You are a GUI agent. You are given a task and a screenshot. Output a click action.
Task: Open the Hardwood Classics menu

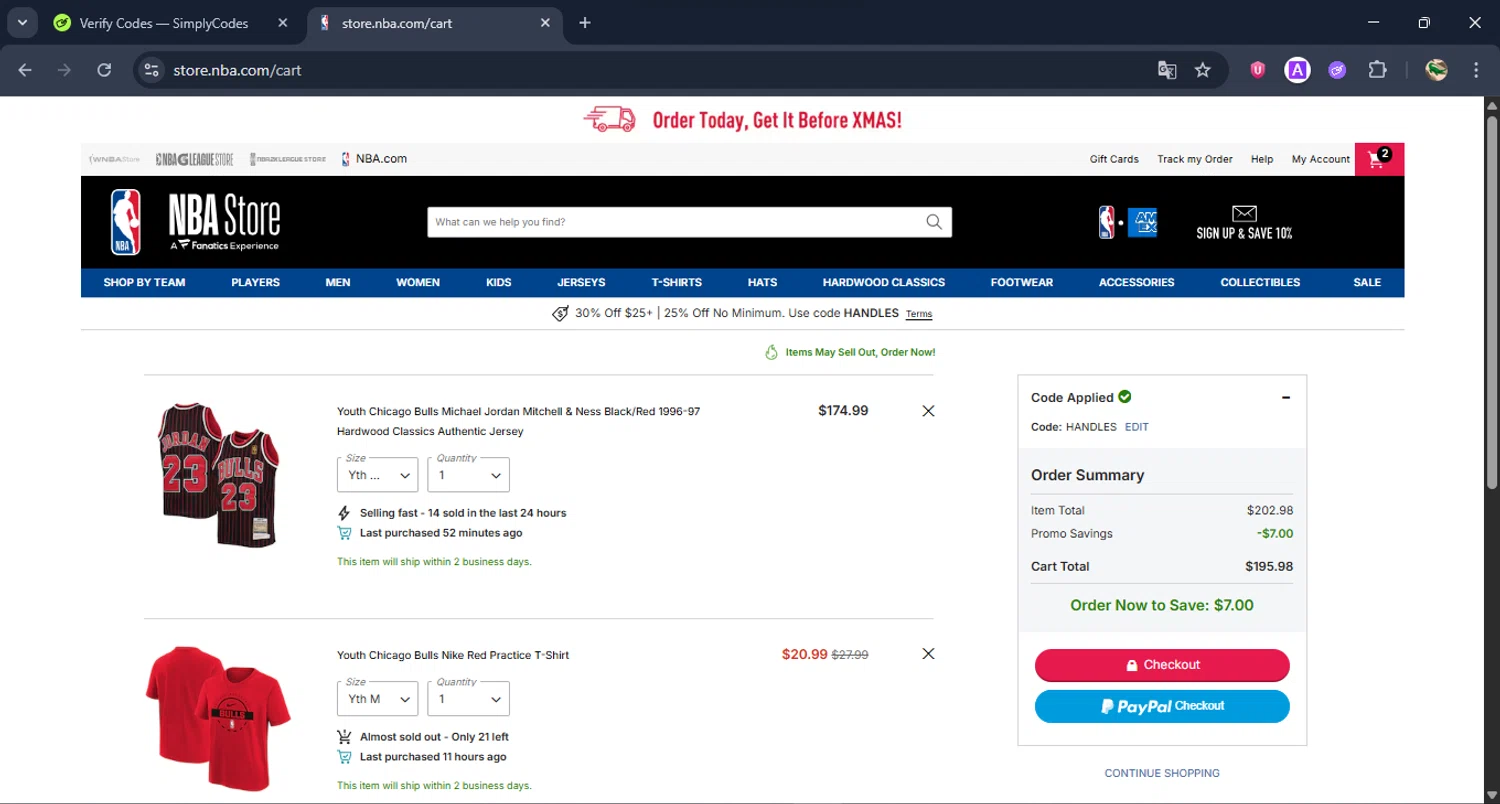884,282
